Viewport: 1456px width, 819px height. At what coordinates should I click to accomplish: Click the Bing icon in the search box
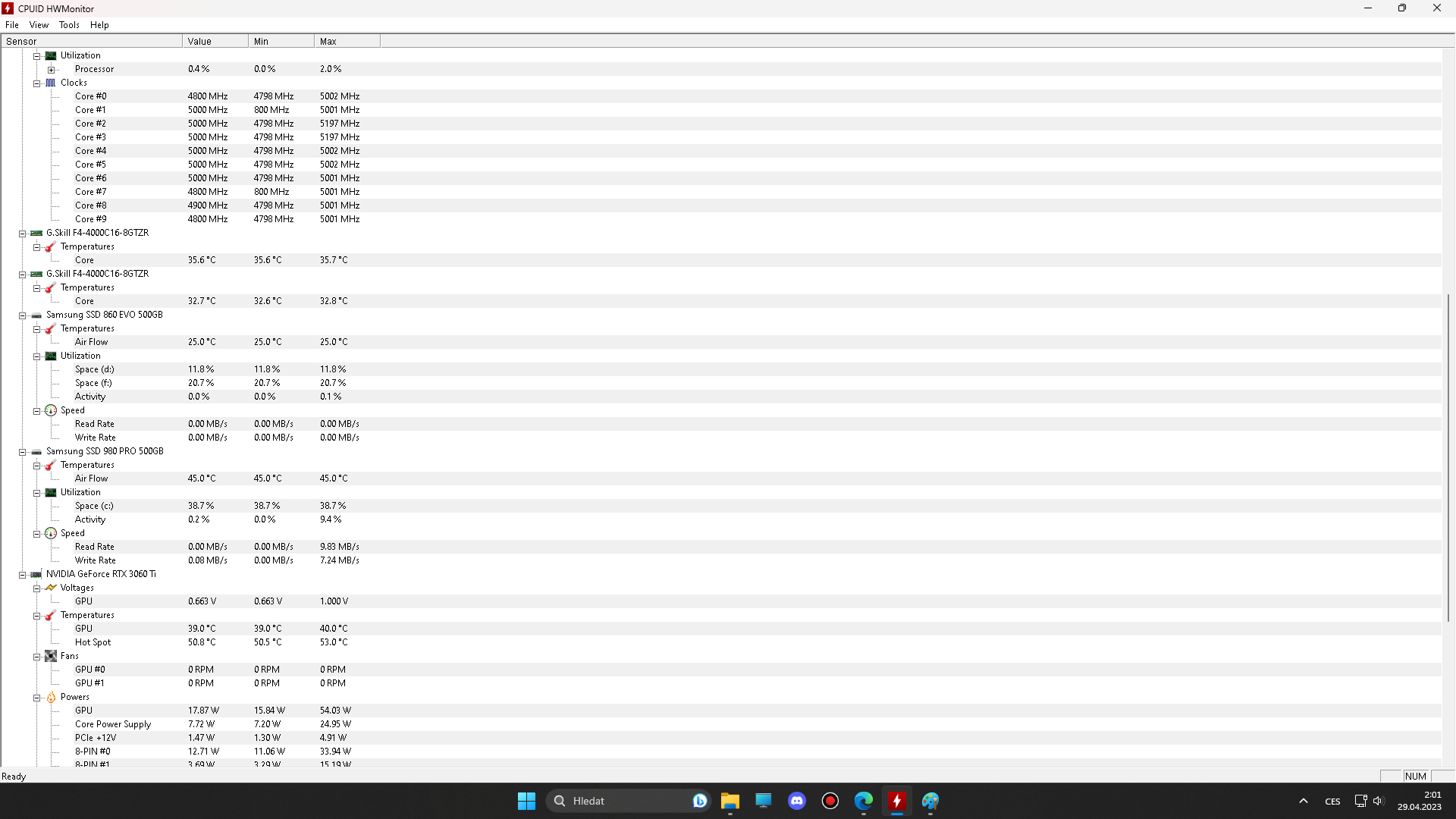pos(699,801)
